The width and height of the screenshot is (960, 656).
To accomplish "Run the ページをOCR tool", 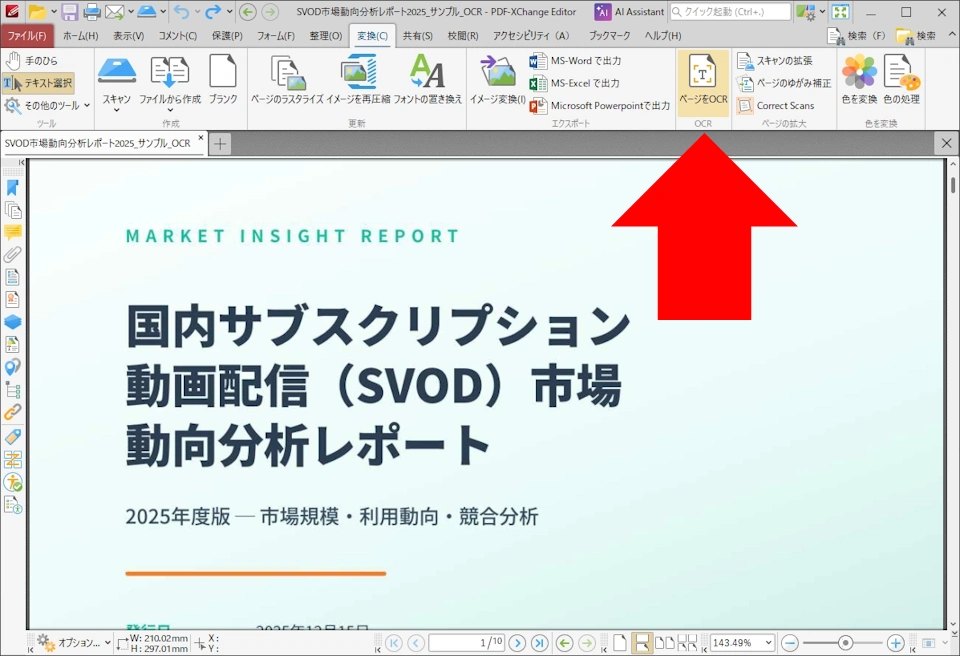I will pos(703,81).
